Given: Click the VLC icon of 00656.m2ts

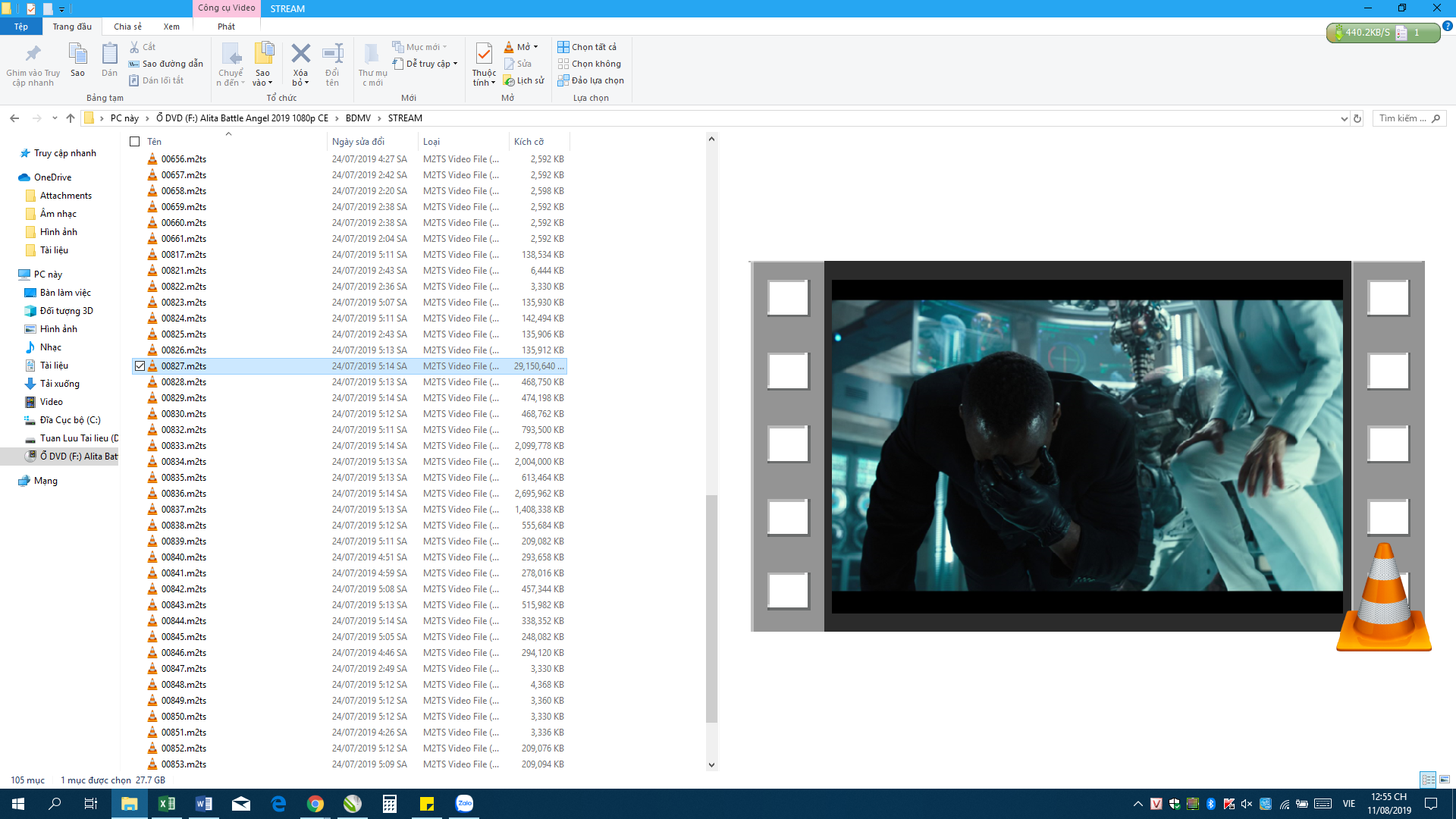Looking at the screenshot, I should point(152,159).
